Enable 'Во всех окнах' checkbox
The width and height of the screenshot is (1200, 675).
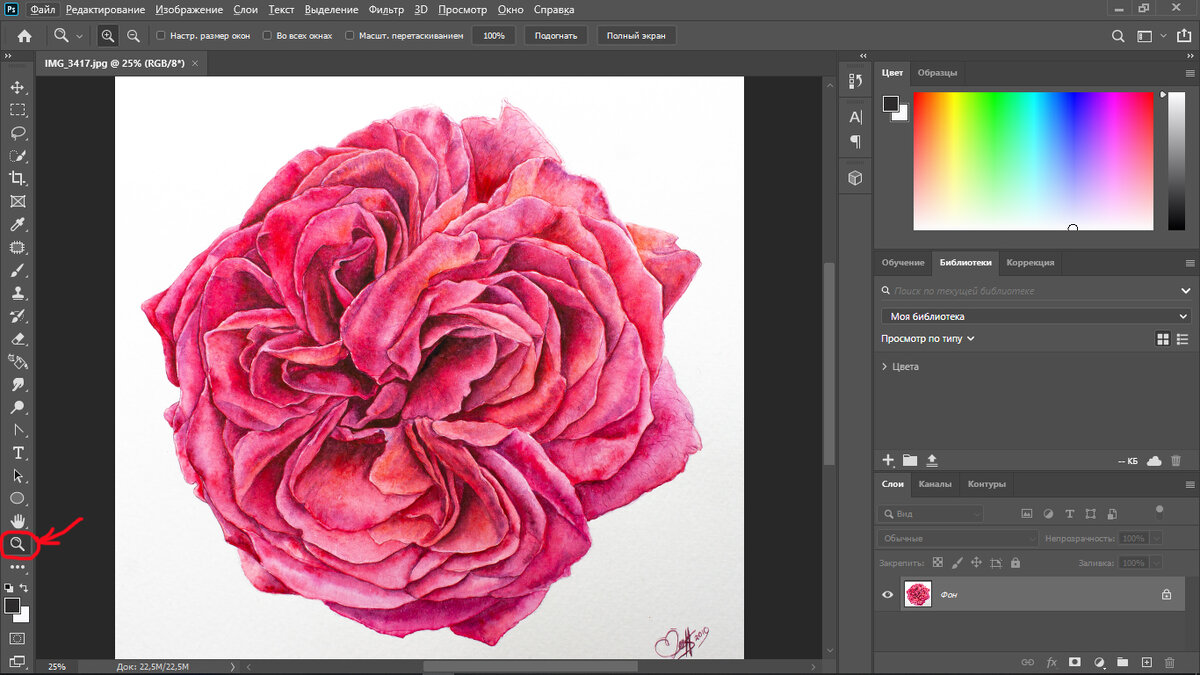pyautogui.click(x=267, y=36)
